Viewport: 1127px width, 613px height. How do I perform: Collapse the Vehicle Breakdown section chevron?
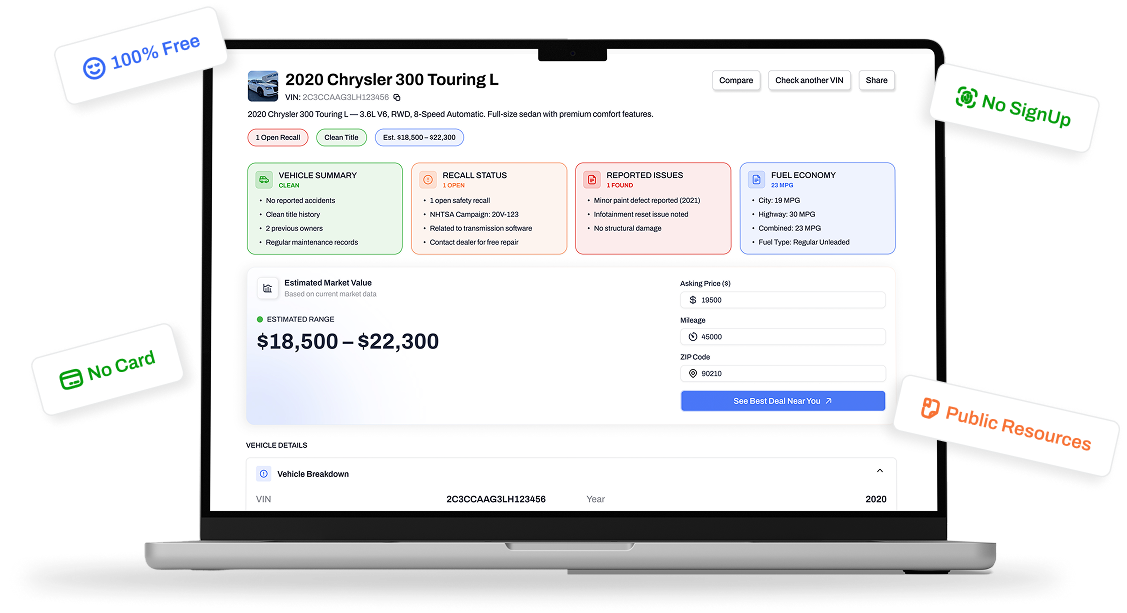(x=880, y=471)
